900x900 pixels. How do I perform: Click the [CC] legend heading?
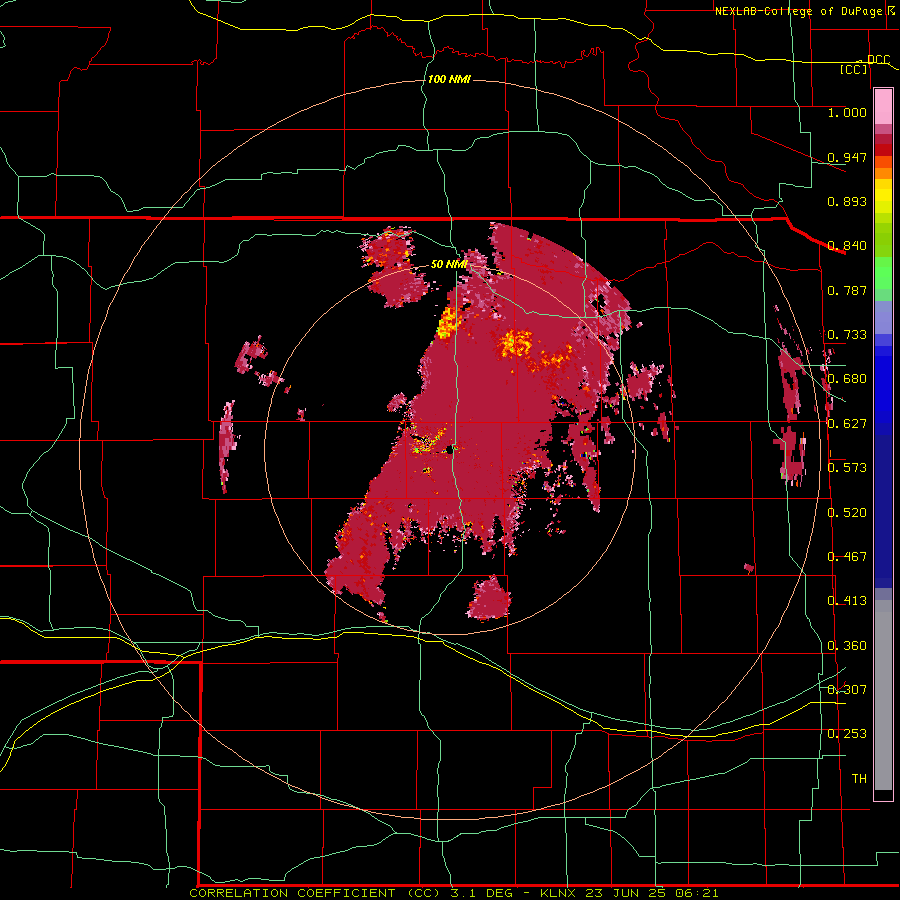(854, 69)
